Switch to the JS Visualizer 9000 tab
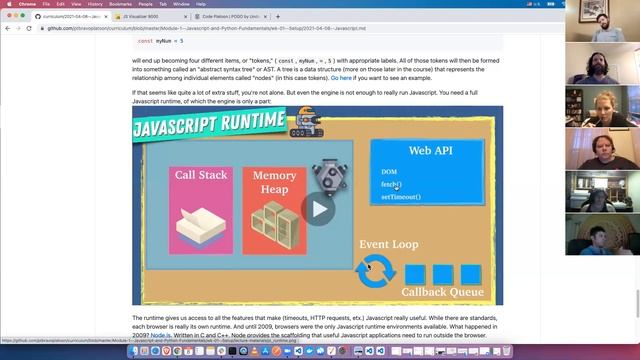The image size is (640, 360). (151, 17)
